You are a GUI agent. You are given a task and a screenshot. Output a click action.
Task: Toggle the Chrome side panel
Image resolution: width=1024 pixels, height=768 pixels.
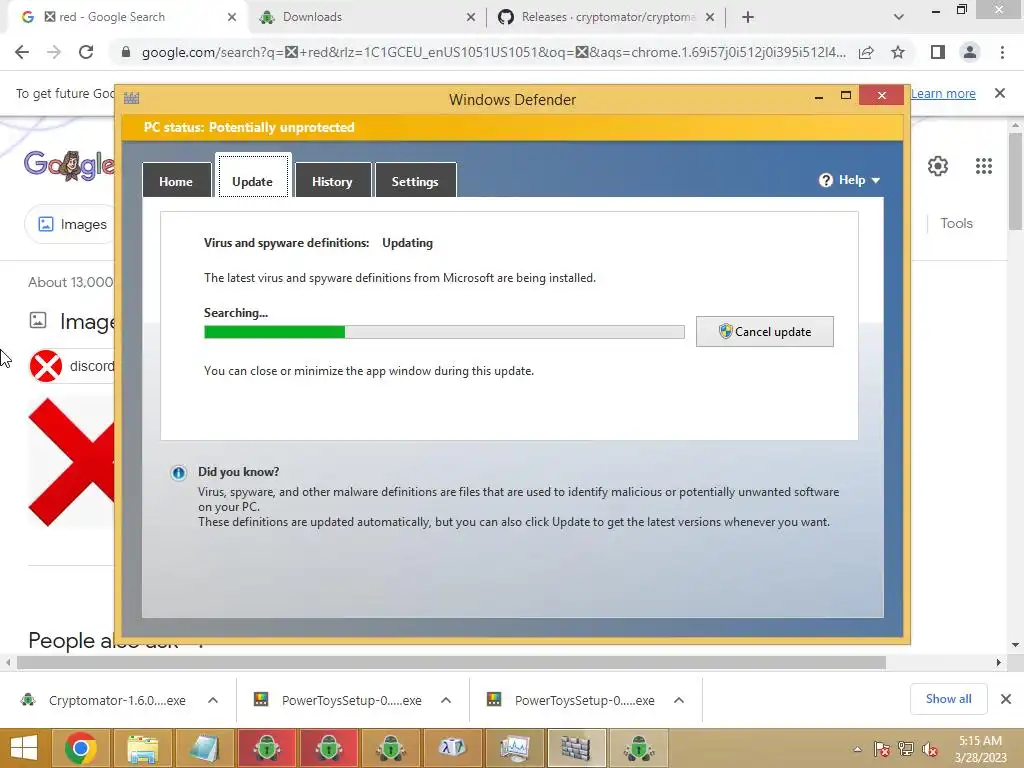point(938,52)
